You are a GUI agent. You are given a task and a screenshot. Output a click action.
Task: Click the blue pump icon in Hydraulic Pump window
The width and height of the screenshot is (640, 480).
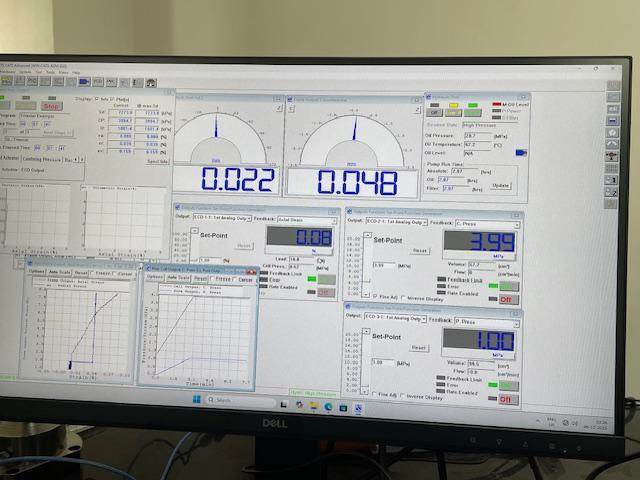click(x=521, y=153)
